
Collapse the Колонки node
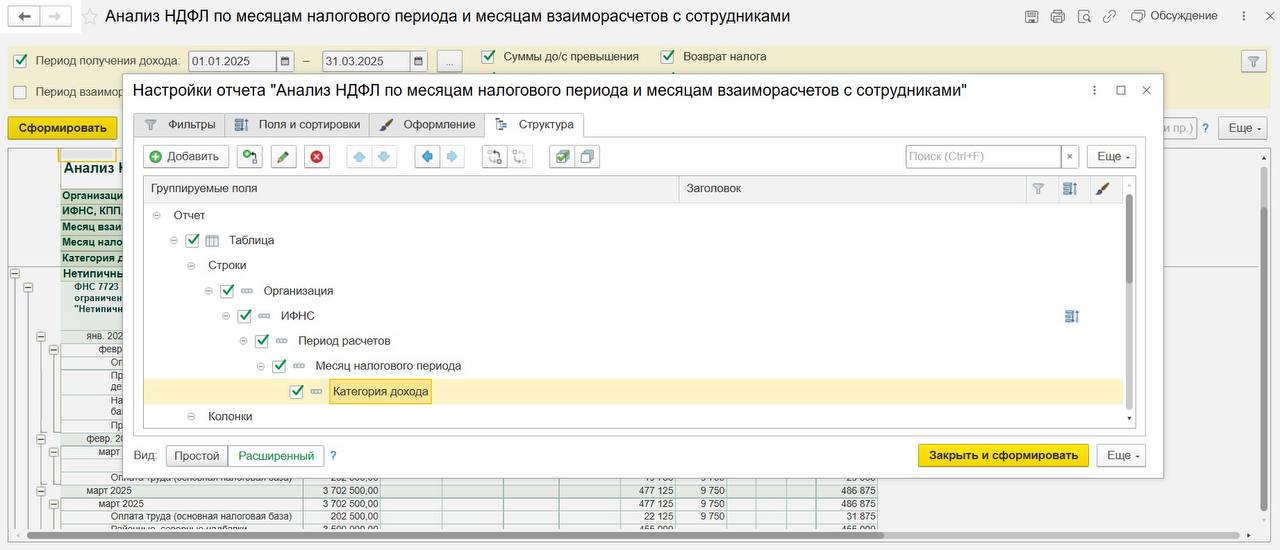(x=191, y=416)
